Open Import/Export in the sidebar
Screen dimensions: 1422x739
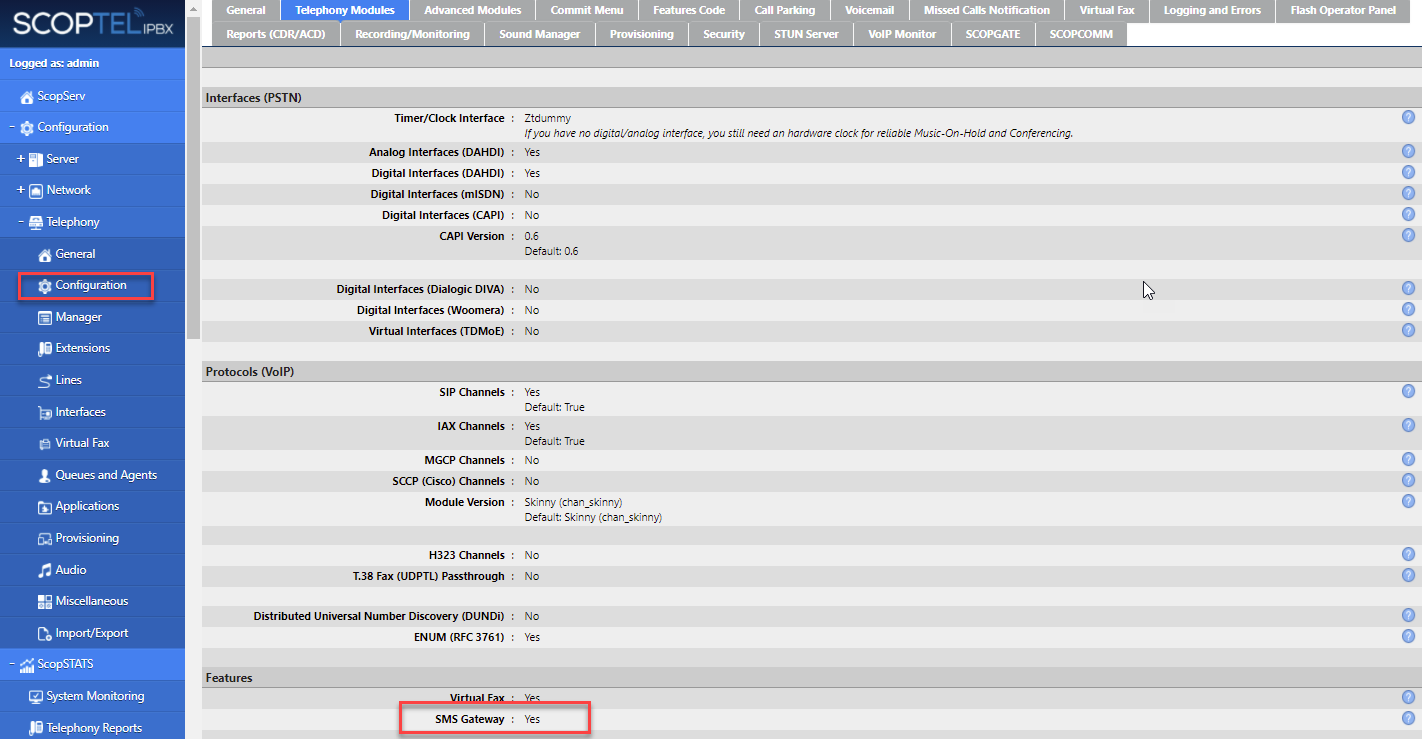coord(92,633)
